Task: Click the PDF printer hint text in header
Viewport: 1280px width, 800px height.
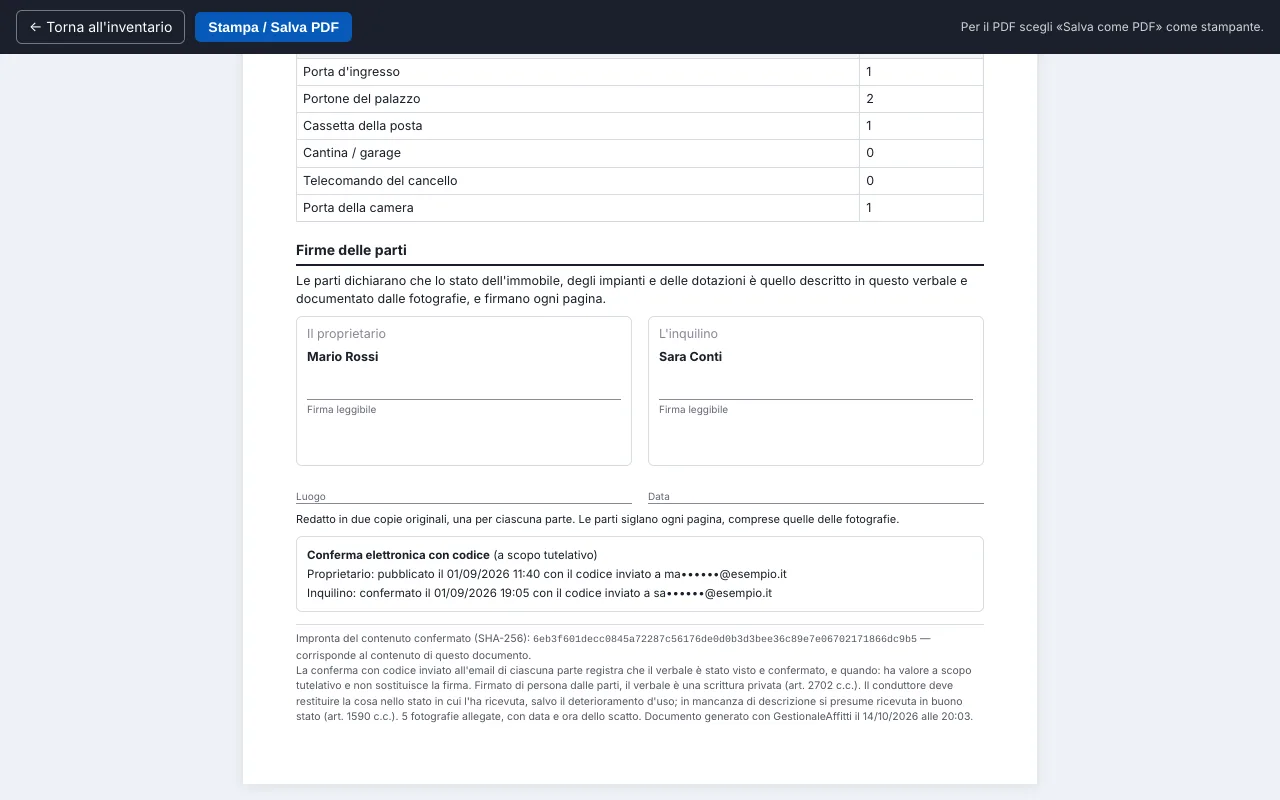Action: click(1112, 27)
